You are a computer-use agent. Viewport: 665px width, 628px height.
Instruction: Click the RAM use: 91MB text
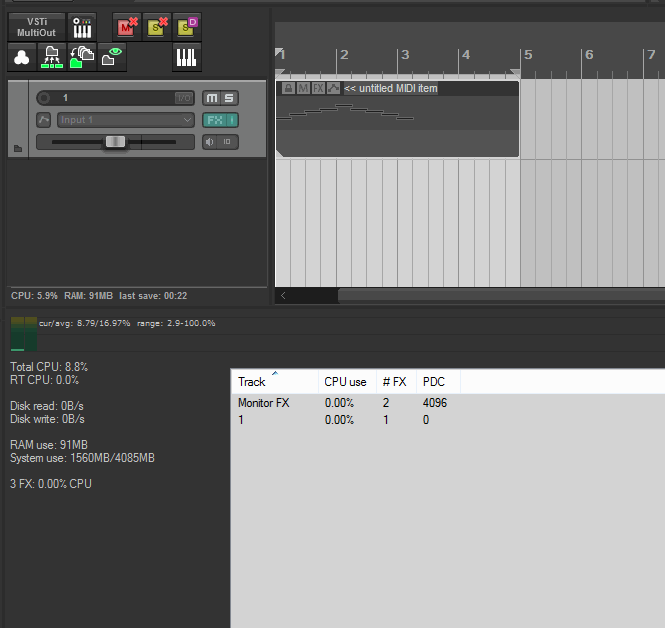pos(49,445)
